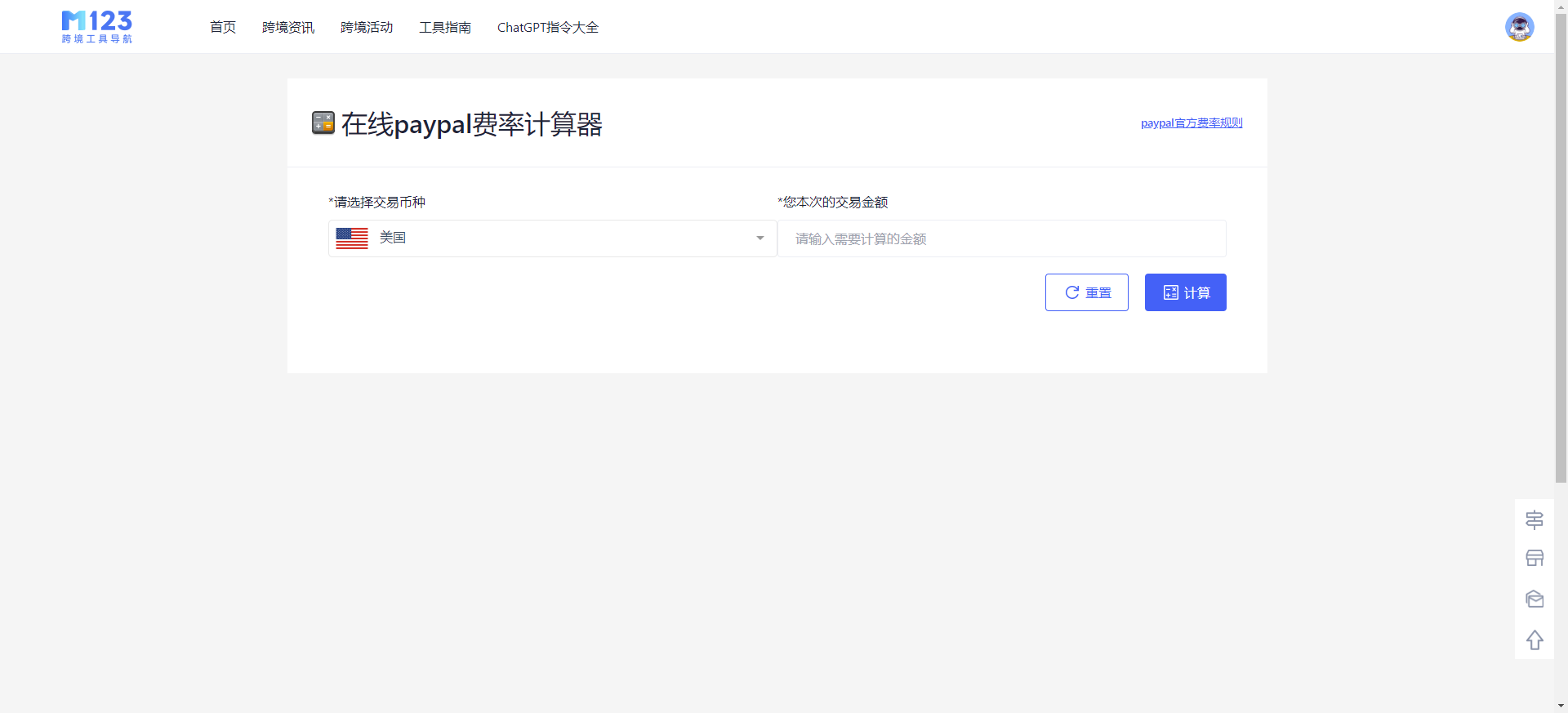
Task: Click the 您本次的交易金额 label
Action: (x=833, y=202)
